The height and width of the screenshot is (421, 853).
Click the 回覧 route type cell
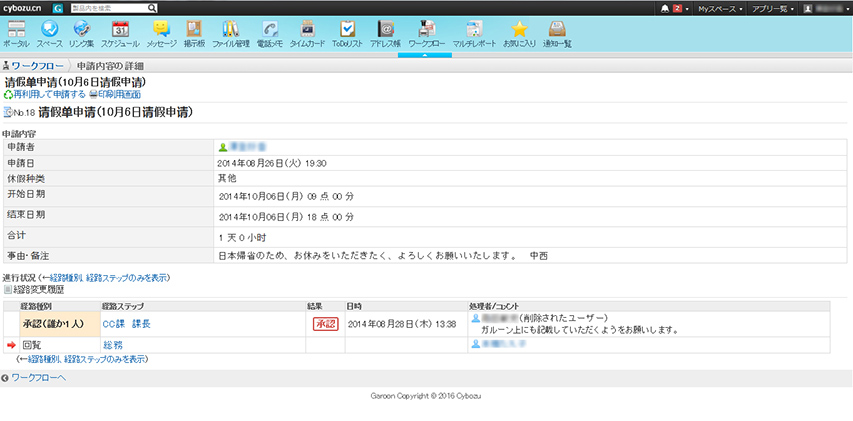click(59, 344)
